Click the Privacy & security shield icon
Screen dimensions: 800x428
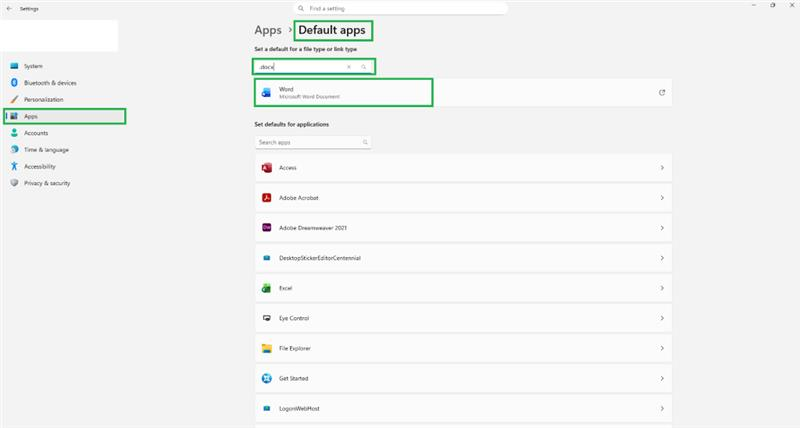pyautogui.click(x=14, y=183)
